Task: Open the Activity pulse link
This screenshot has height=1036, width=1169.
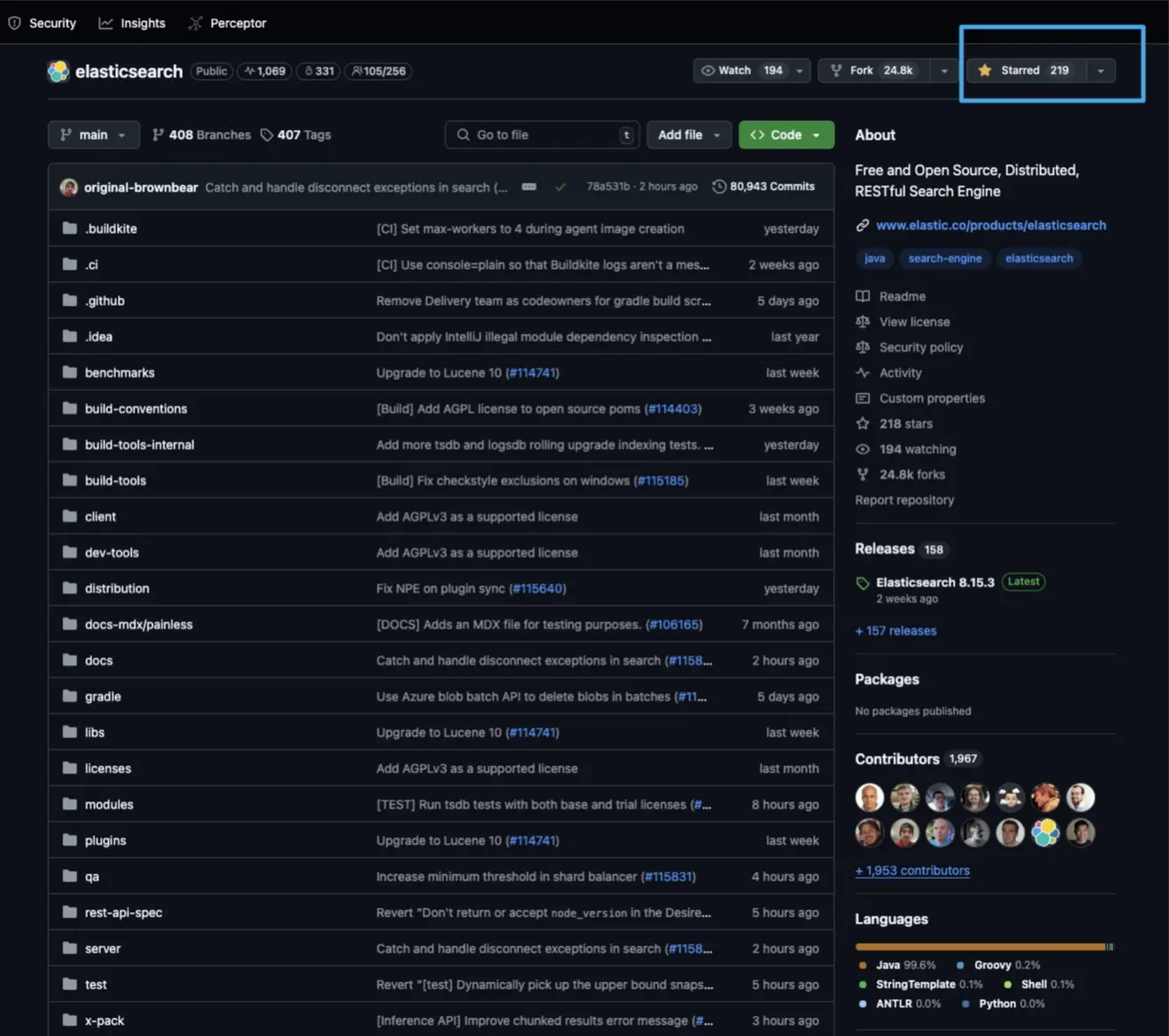Action: click(889, 373)
